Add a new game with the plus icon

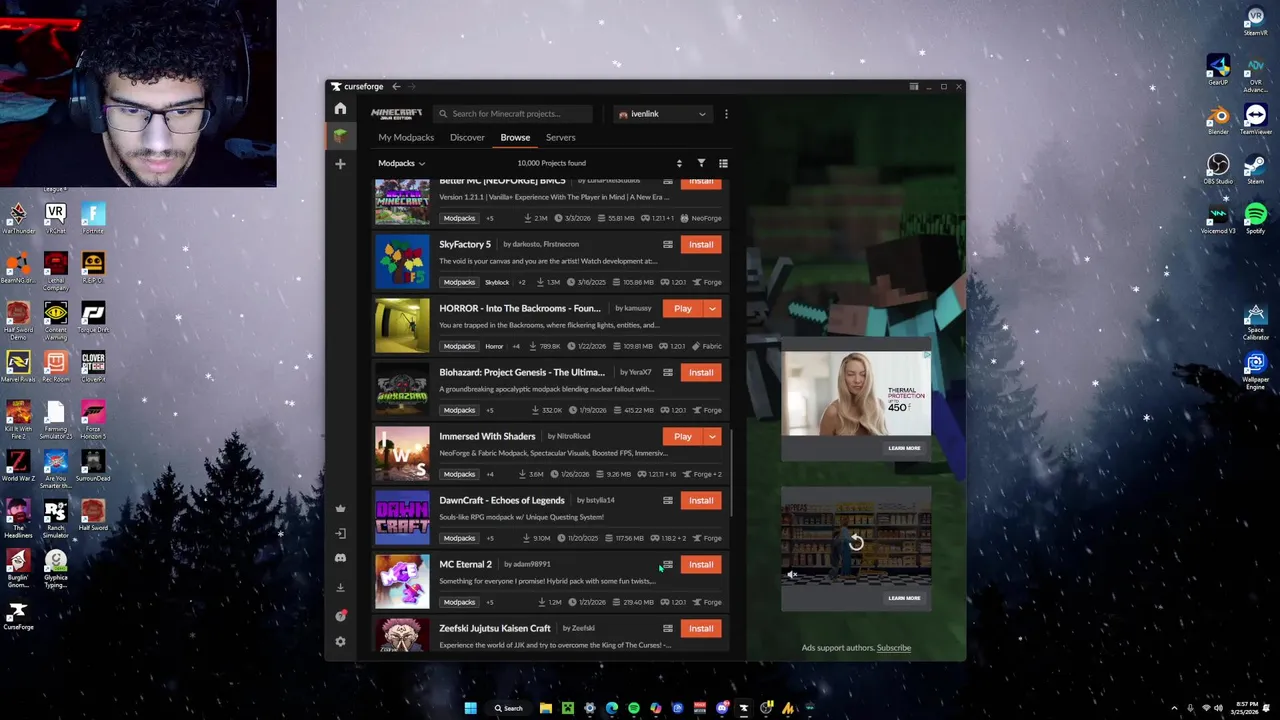pos(340,164)
